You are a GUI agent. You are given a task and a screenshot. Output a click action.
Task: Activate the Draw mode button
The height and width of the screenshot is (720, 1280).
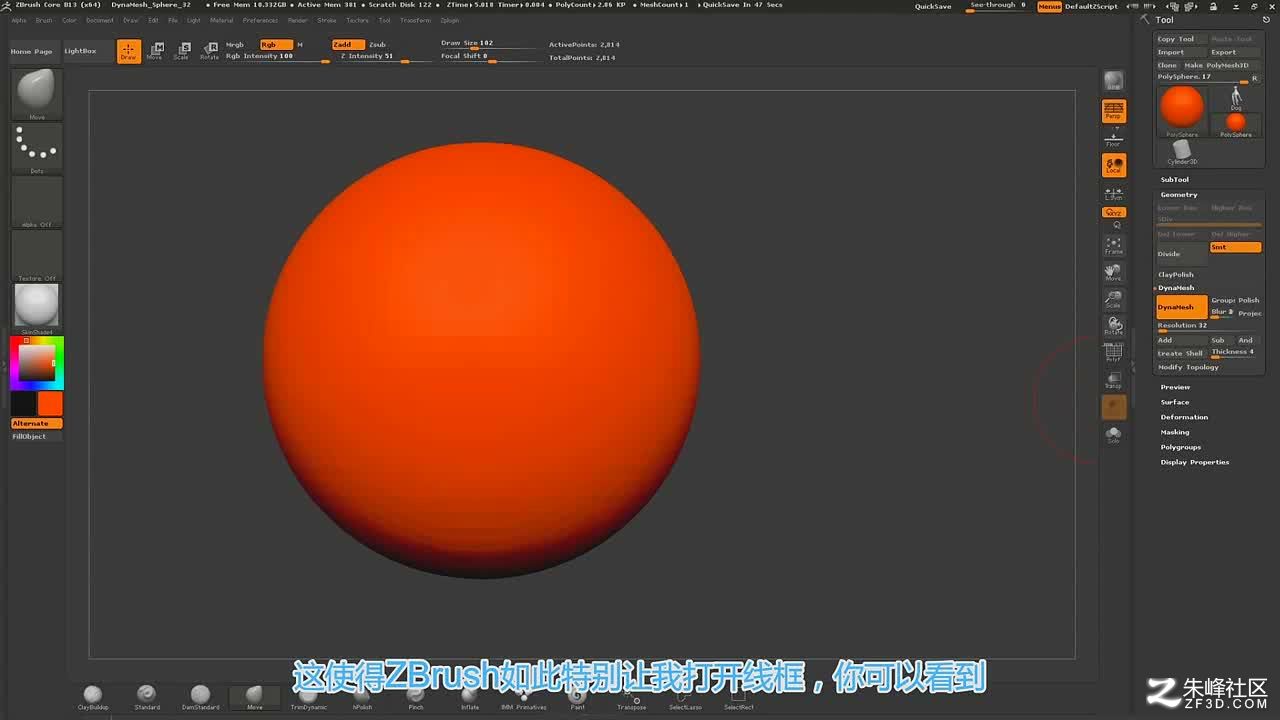click(128, 51)
